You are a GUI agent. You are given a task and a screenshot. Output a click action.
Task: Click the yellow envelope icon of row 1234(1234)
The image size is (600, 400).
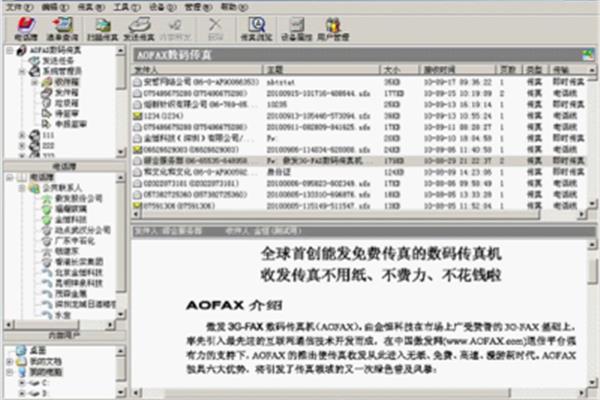(137, 116)
